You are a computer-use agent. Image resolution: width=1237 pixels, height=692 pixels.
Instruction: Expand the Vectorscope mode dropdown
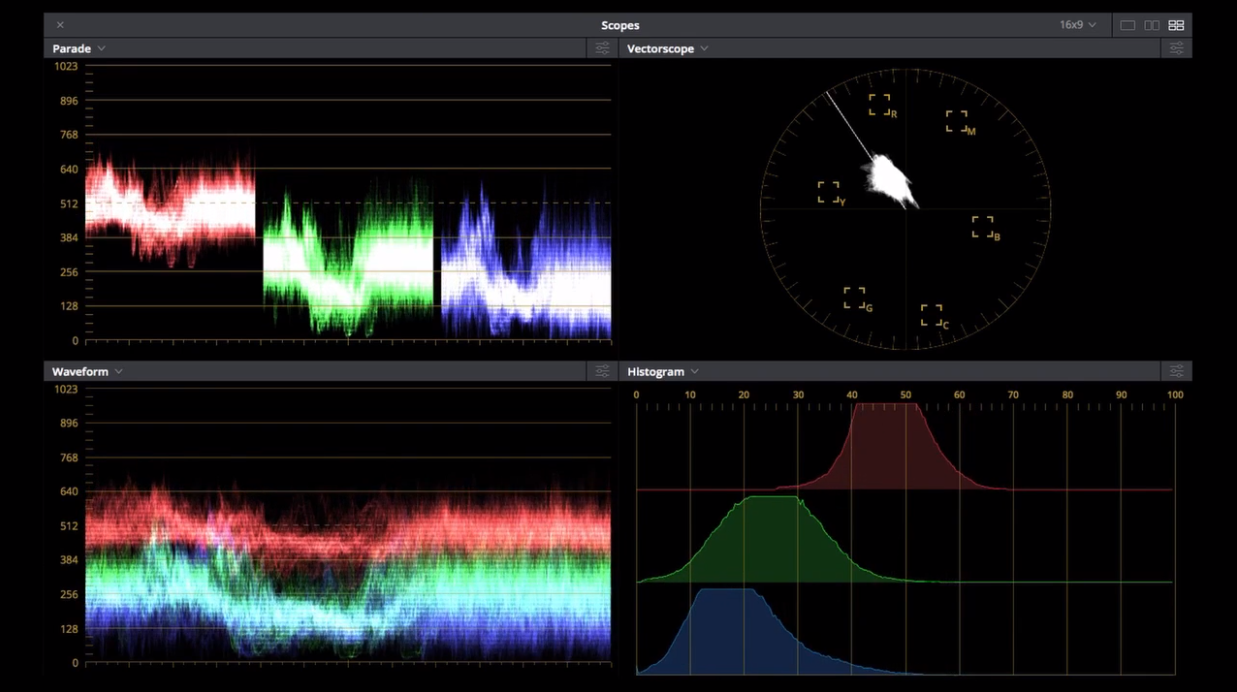pyautogui.click(x=704, y=48)
